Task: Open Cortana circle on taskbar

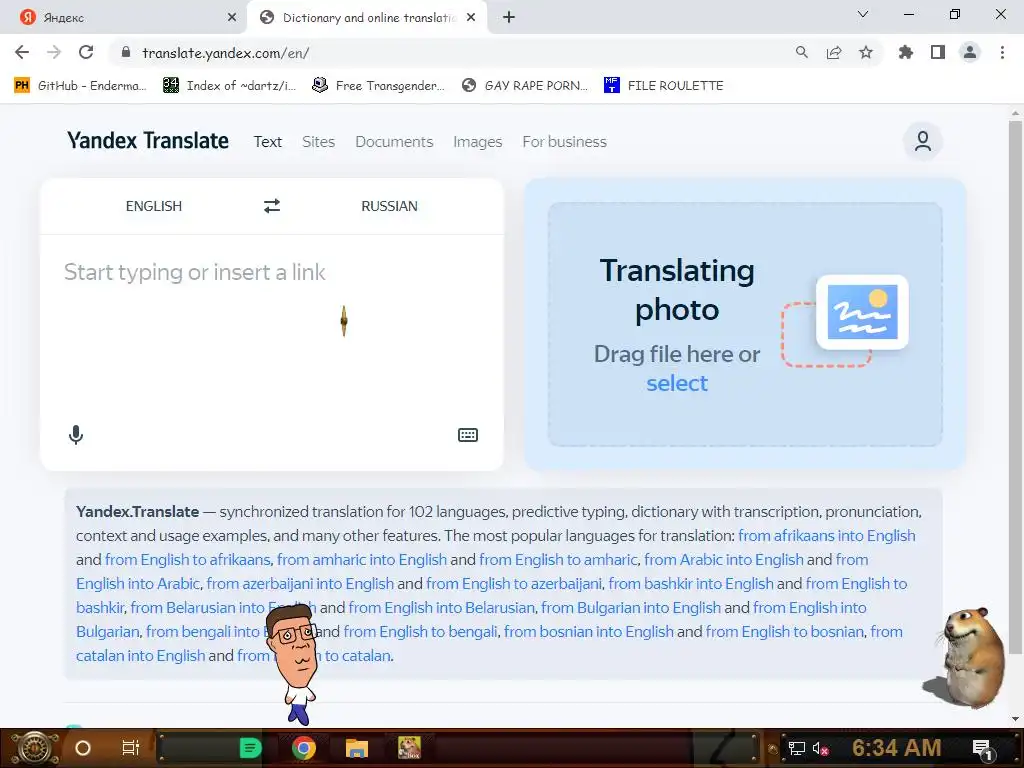Action: (x=83, y=748)
